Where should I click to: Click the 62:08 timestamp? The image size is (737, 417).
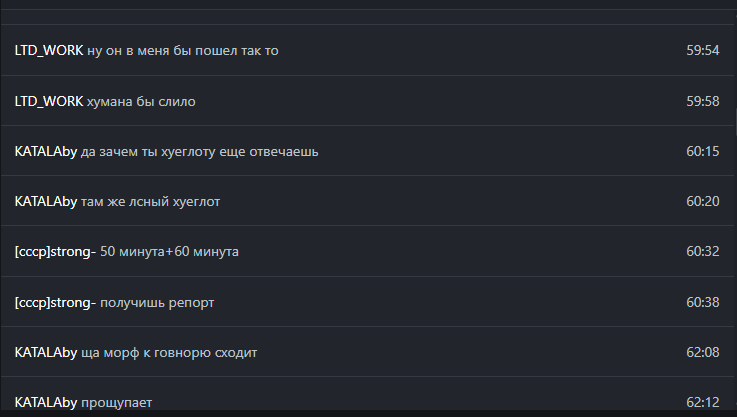click(x=702, y=352)
